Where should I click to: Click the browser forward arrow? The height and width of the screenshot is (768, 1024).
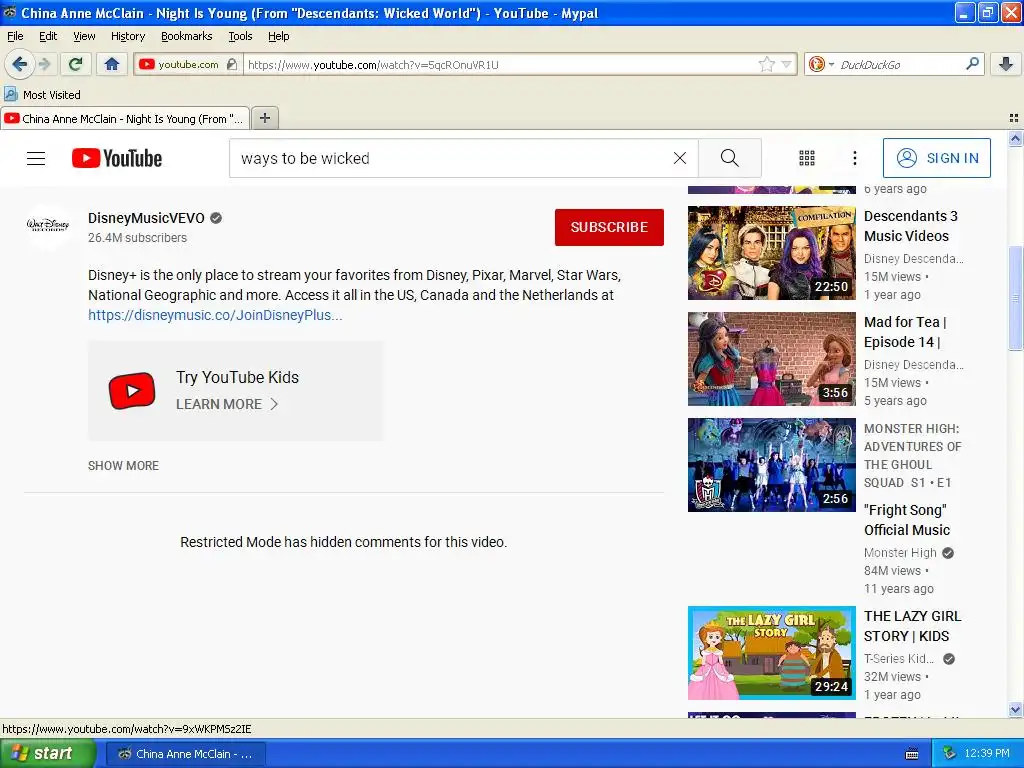point(44,64)
